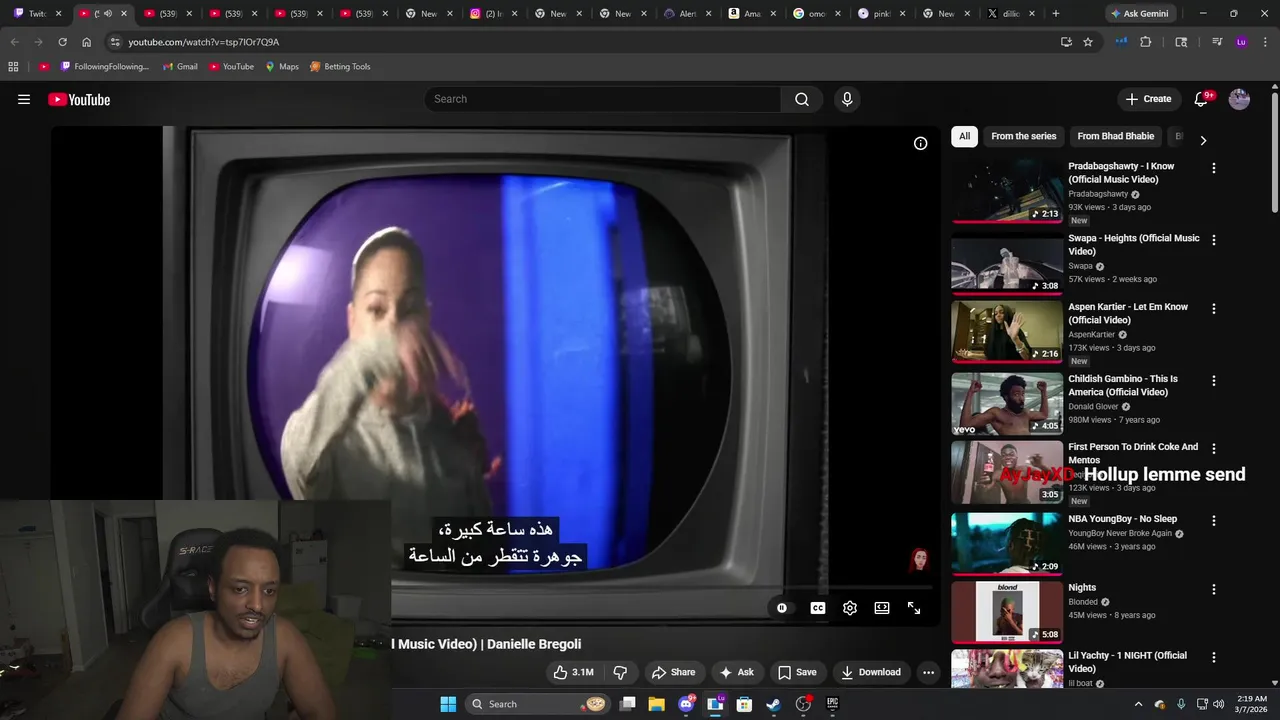Open the Gmail bookmark
This screenshot has height=720, width=1280.
pyautogui.click(x=180, y=67)
